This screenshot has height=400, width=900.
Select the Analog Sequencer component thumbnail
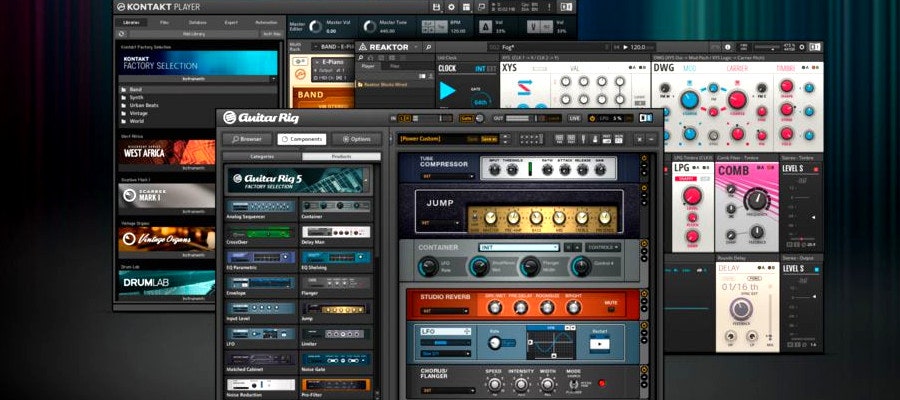pos(260,206)
